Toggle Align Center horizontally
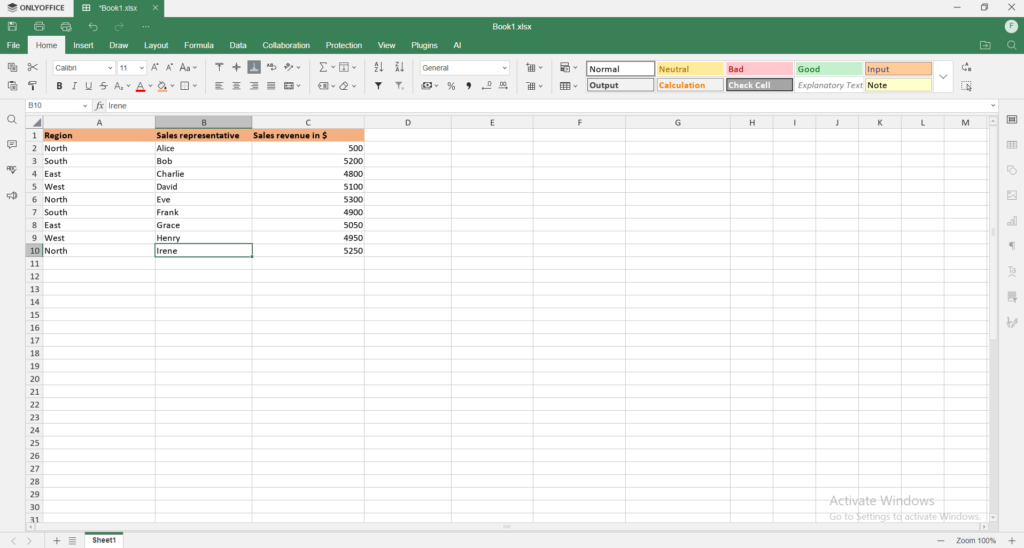Image resolution: width=1024 pixels, height=548 pixels. pyautogui.click(x=236, y=86)
